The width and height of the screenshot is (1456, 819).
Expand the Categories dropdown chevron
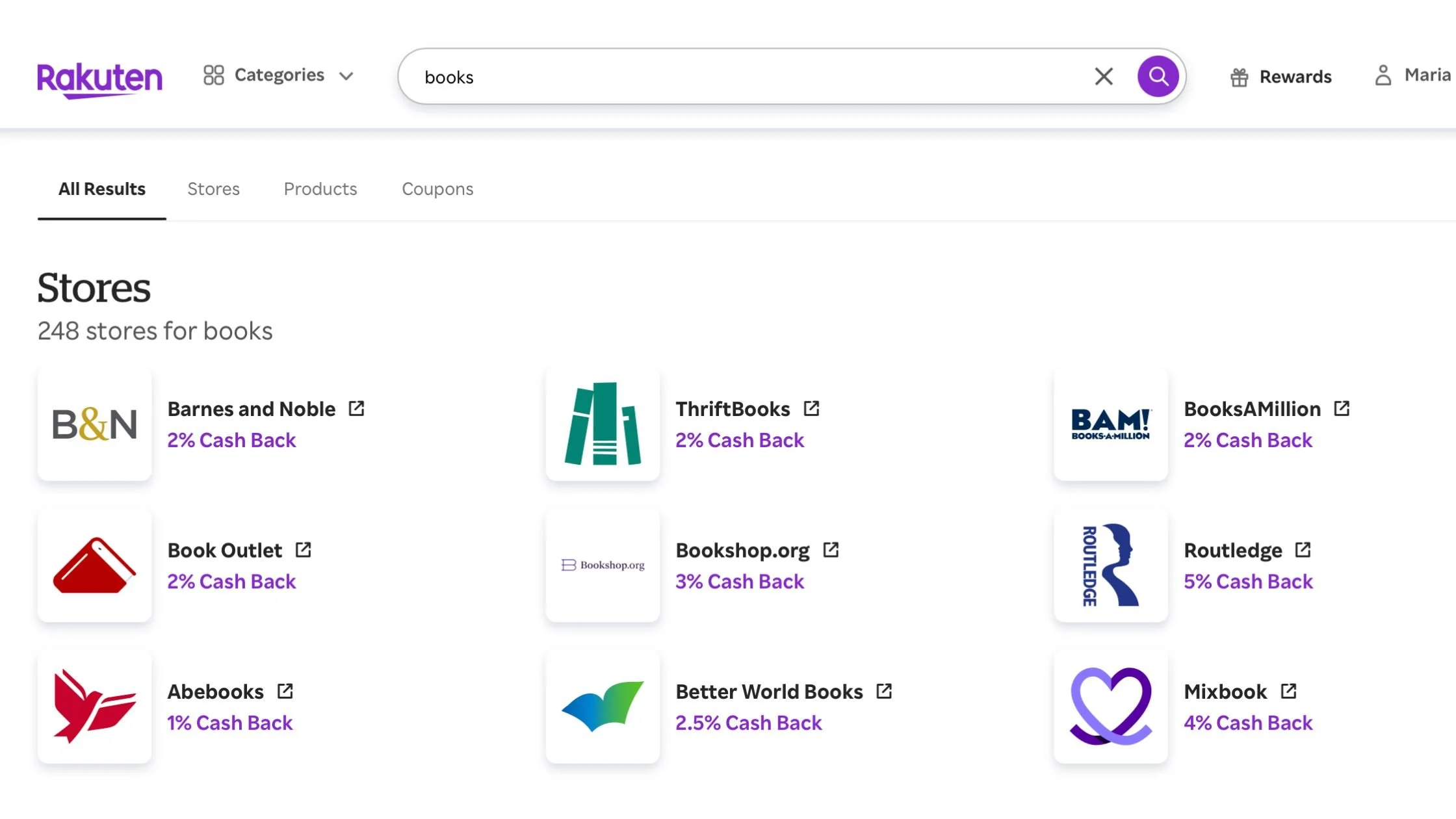tap(346, 76)
